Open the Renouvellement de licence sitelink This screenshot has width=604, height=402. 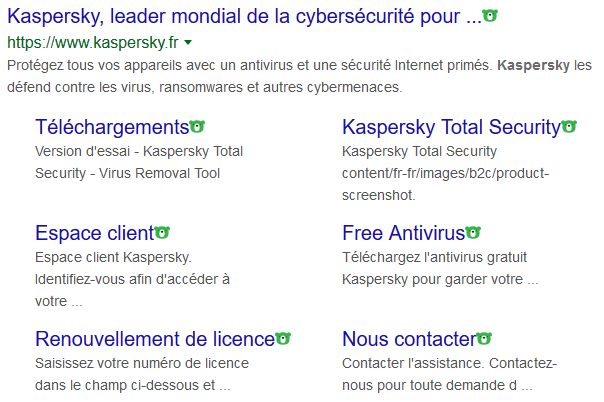click(x=154, y=339)
